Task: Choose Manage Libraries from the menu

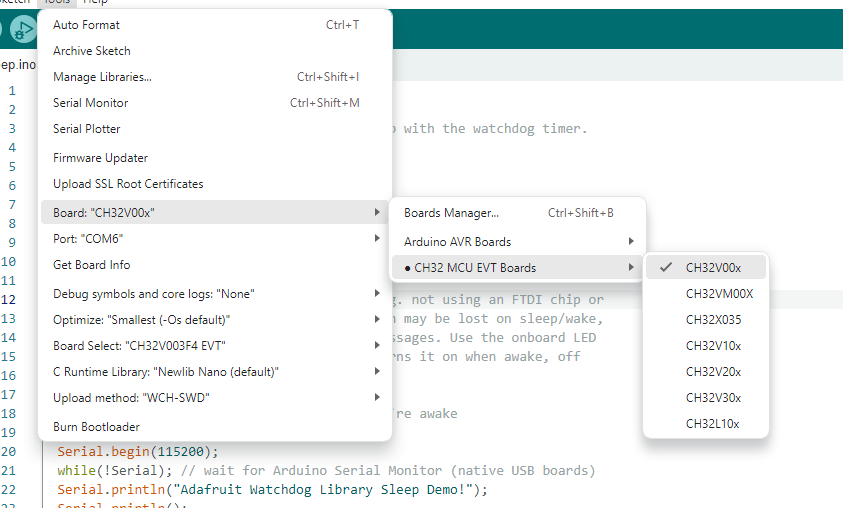Action: pos(102,76)
